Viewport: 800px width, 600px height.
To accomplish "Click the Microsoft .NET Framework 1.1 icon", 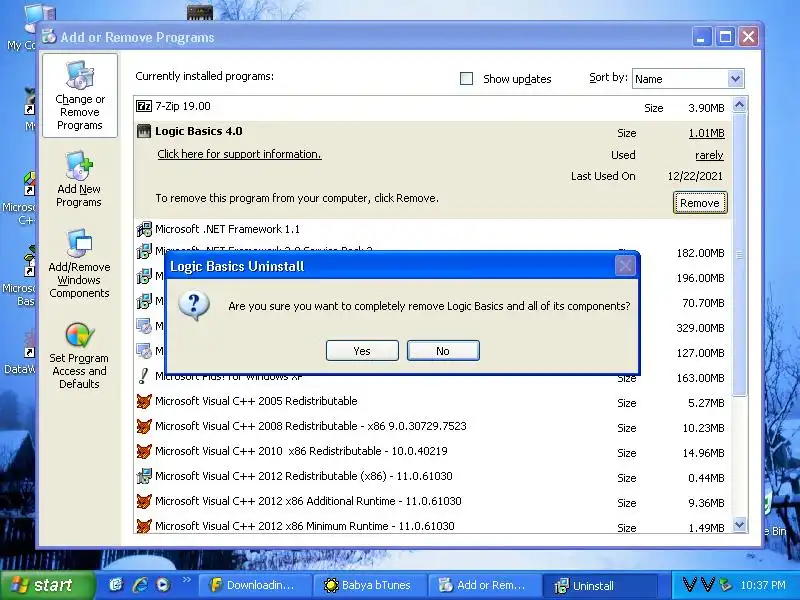I will click(144, 229).
